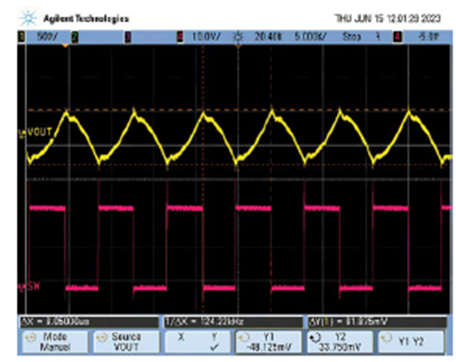Click the upper dashed orange Y cursor line
Viewport: 456px width, 362px height.
238,110
